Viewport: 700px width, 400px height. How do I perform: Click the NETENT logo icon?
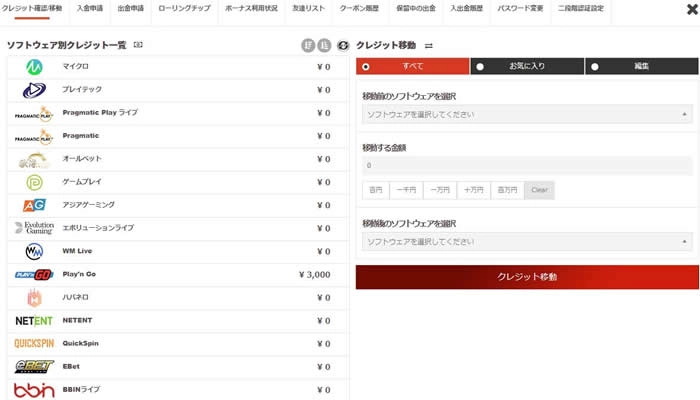(34, 321)
